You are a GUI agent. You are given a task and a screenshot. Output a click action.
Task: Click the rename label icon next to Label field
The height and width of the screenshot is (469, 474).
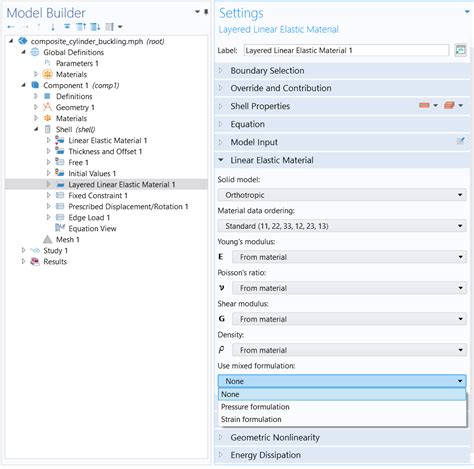[460, 50]
